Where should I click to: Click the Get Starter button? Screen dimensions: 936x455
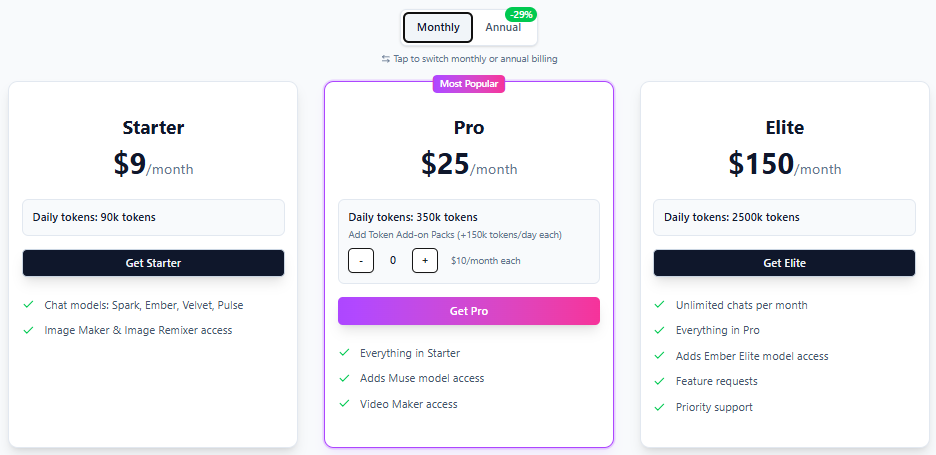click(153, 263)
